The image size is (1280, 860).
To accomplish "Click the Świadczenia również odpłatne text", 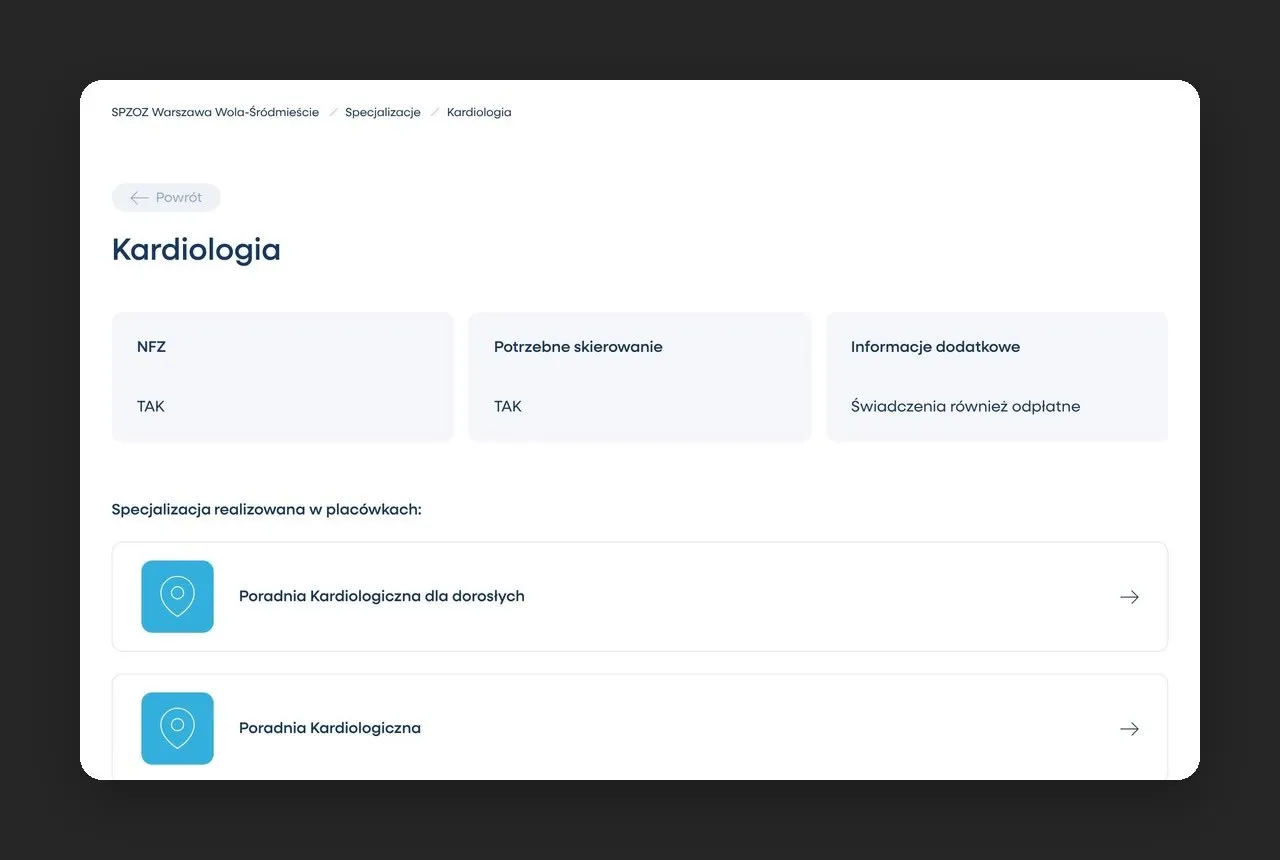I will point(965,407).
